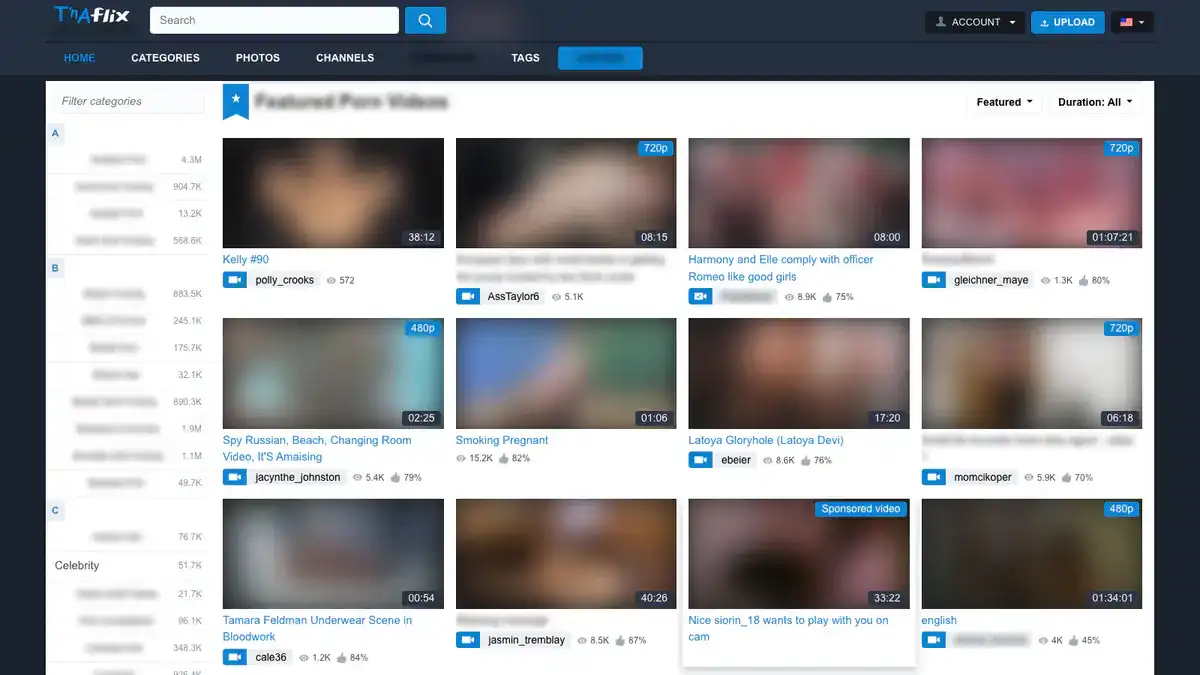This screenshot has width=1200, height=675.
Task: Click the eye icon beside 572 views
Action: [x=332, y=281]
